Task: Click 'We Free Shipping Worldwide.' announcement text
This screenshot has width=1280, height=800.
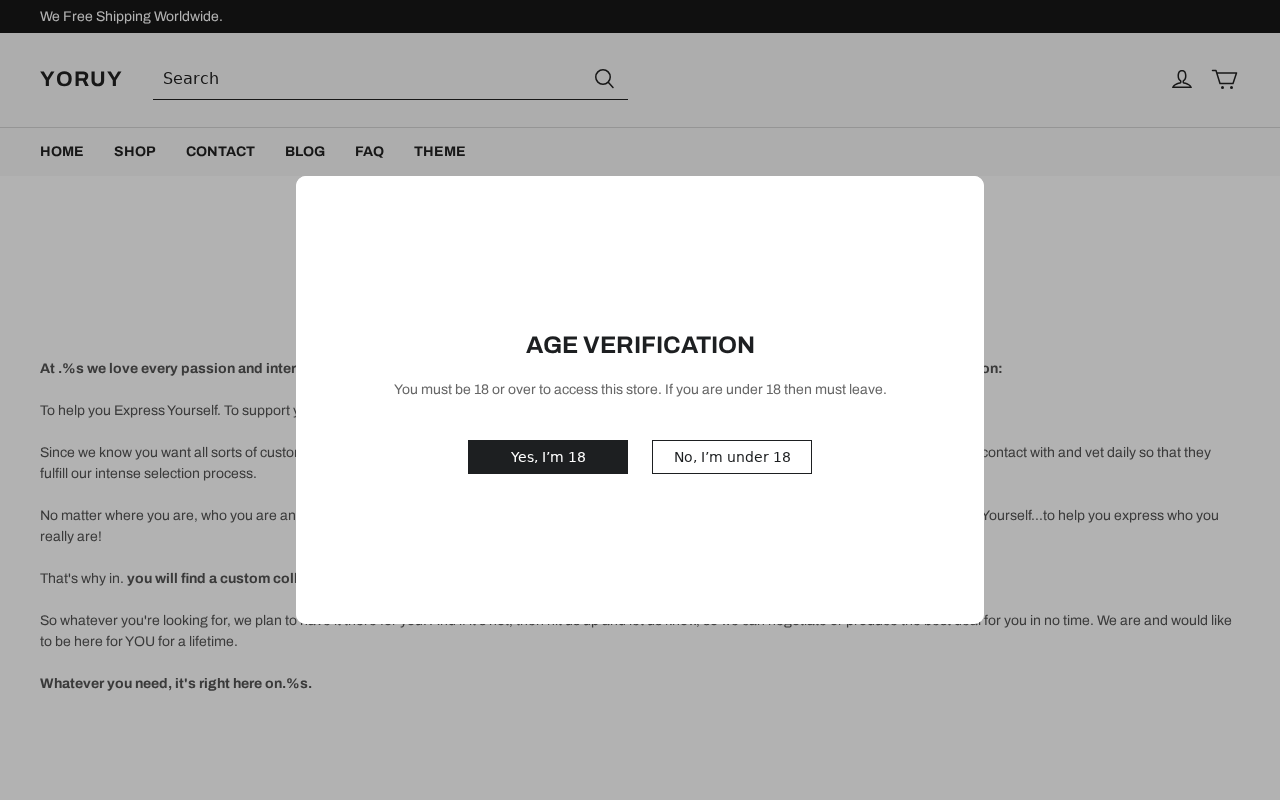Action: [x=131, y=17]
